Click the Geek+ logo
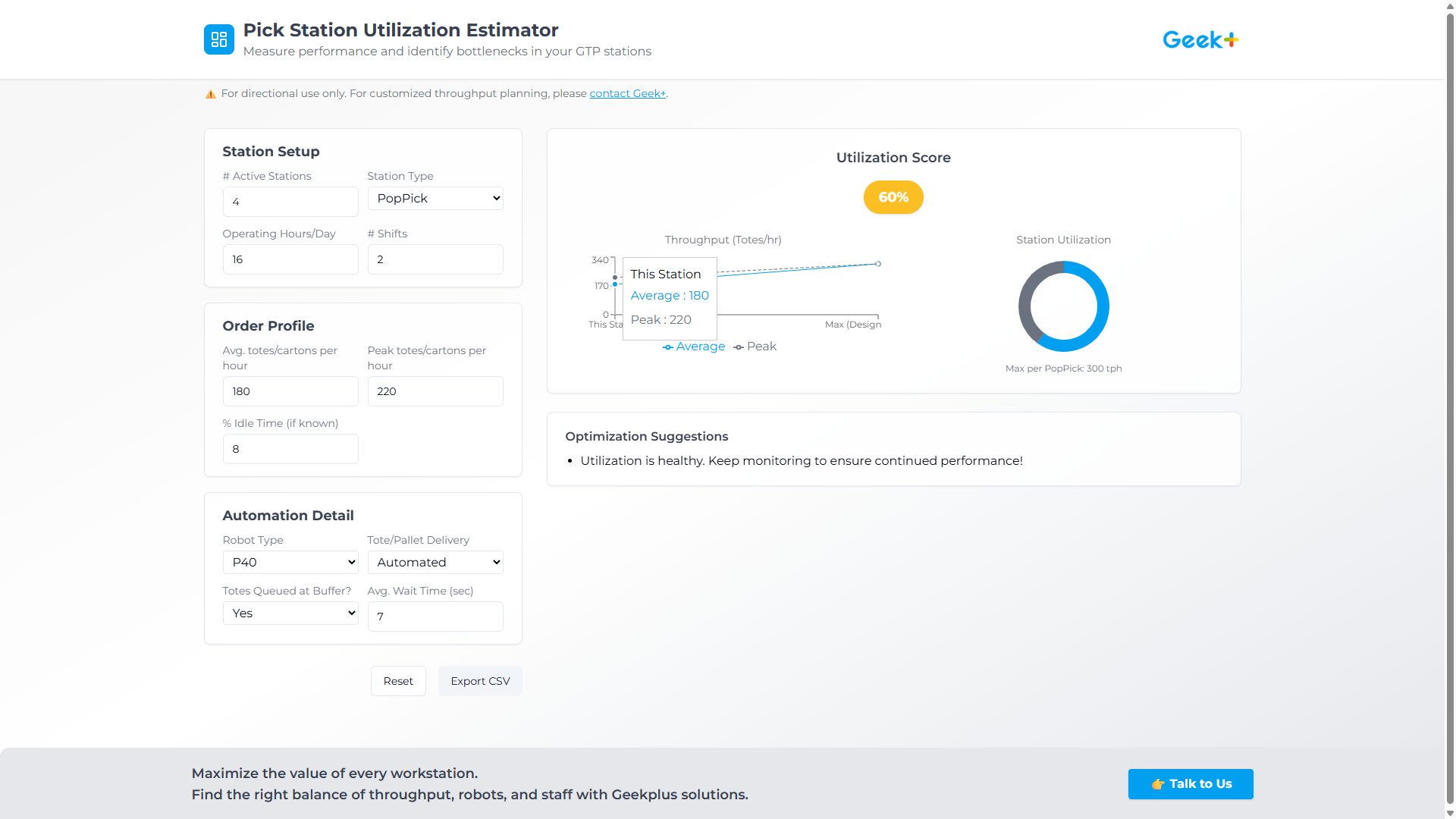1456x819 pixels. point(1200,39)
